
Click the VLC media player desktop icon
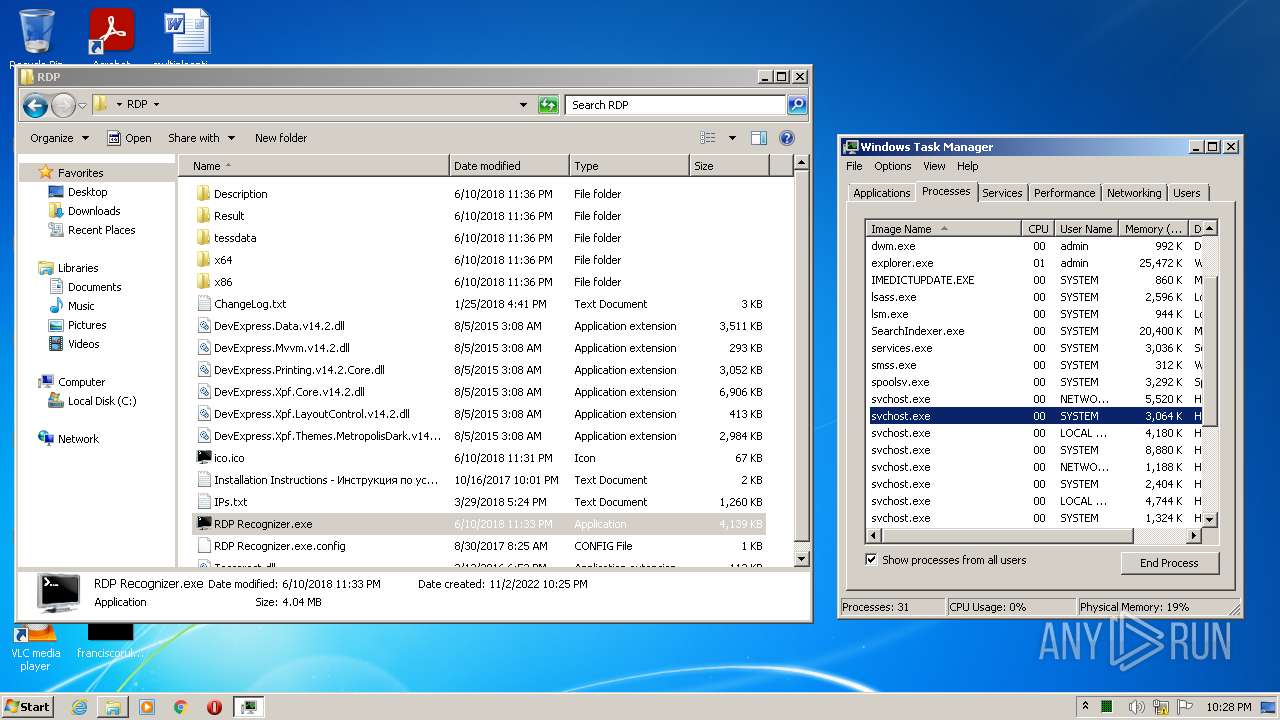tap(36, 647)
